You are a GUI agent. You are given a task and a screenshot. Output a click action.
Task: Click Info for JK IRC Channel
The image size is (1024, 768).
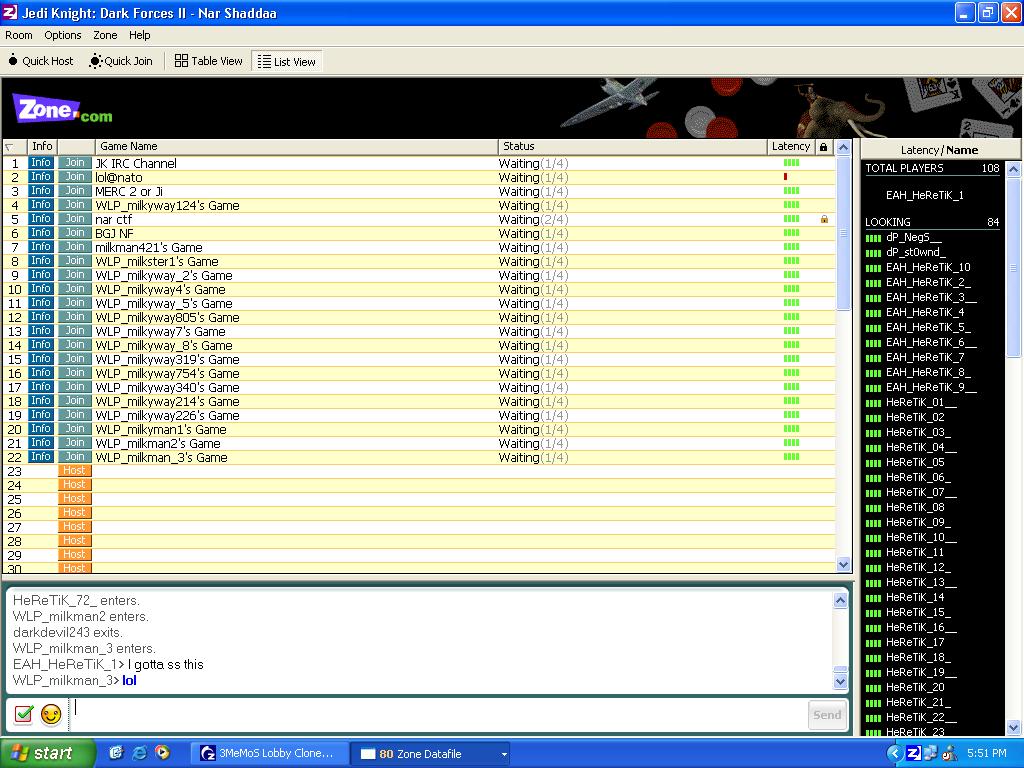[40, 163]
